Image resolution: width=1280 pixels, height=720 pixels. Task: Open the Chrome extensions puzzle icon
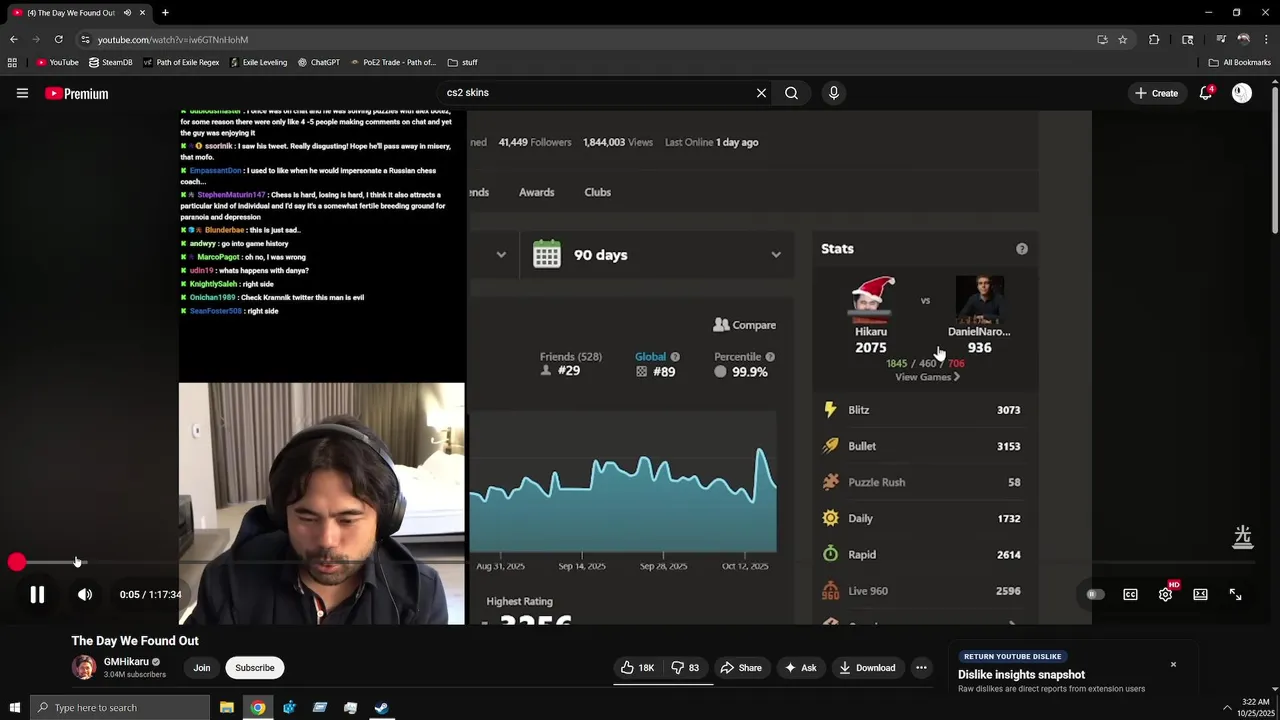tap(1154, 39)
